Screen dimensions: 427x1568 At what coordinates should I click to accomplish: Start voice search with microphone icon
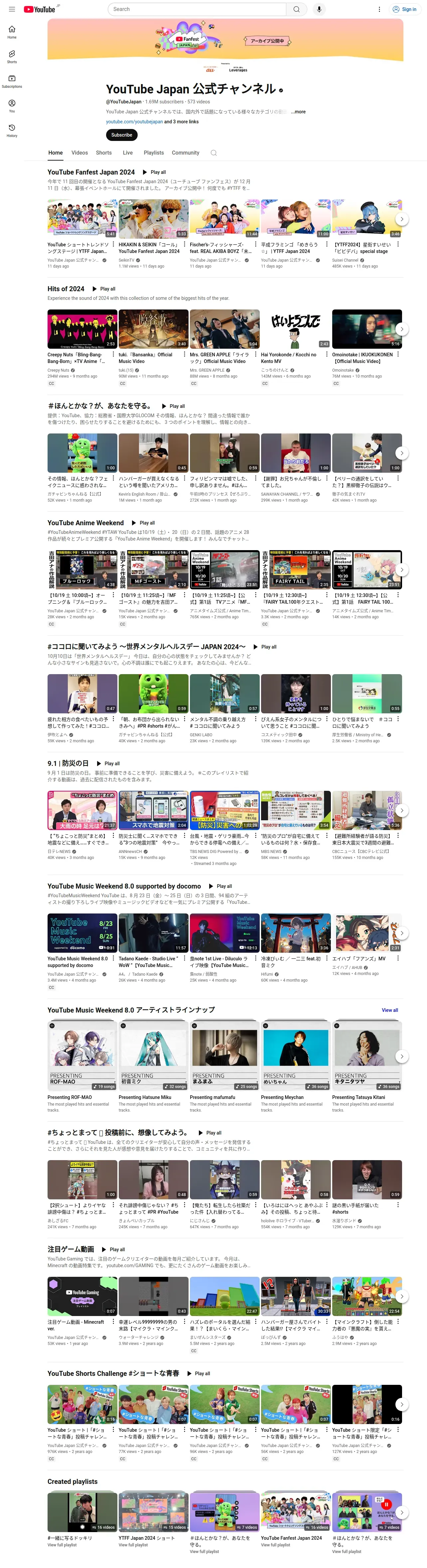point(319,9)
